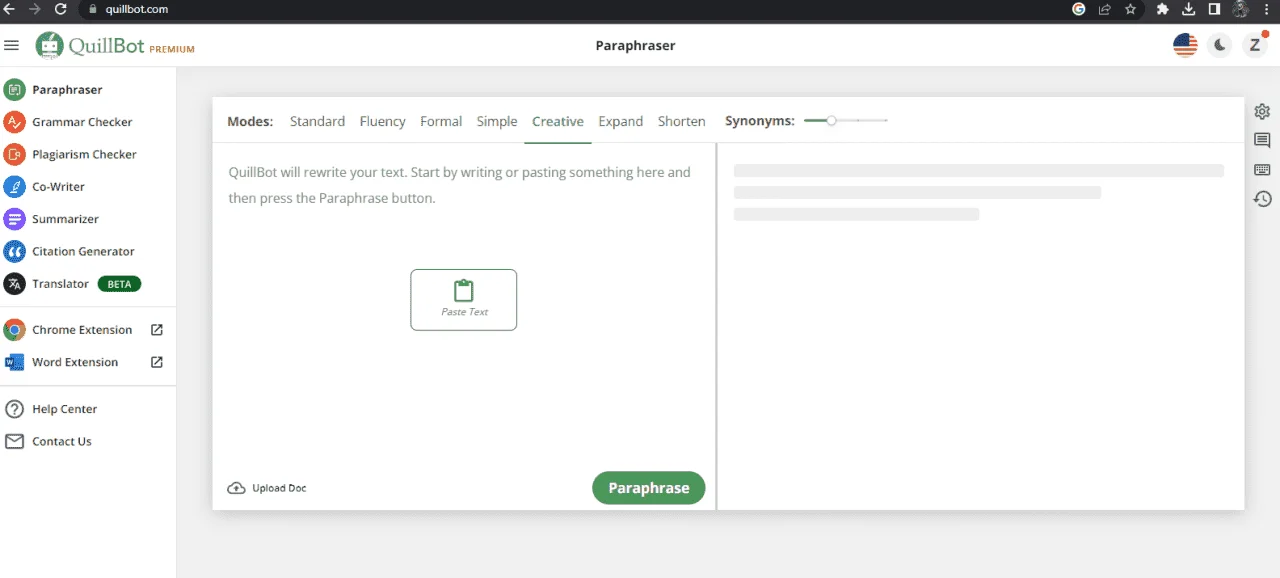Open the Help Center link
Viewport: 1280px width, 578px height.
[64, 409]
